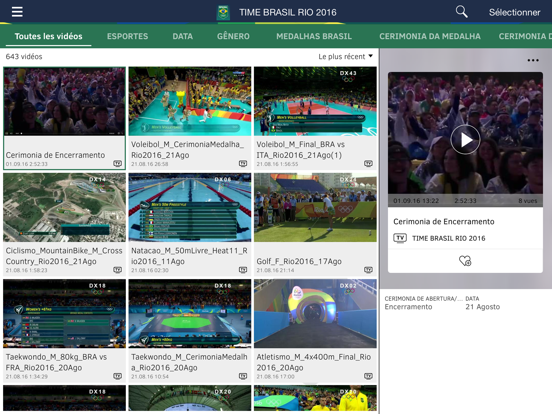552x414 pixels.
Task: Click TV icon on Cerimonia de Encerramento card
Action: pyautogui.click(x=118, y=163)
